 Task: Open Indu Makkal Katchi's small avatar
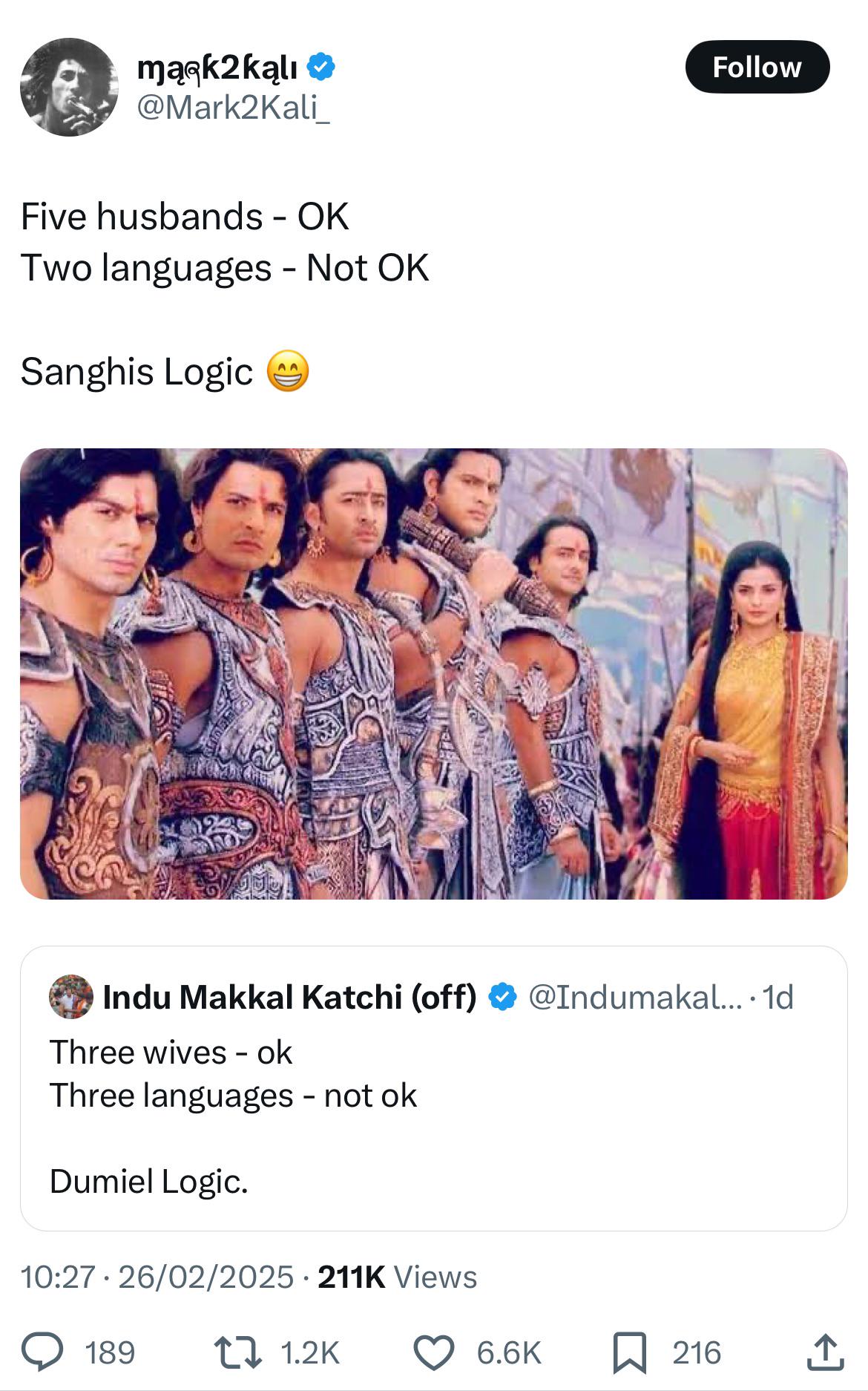click(x=71, y=997)
